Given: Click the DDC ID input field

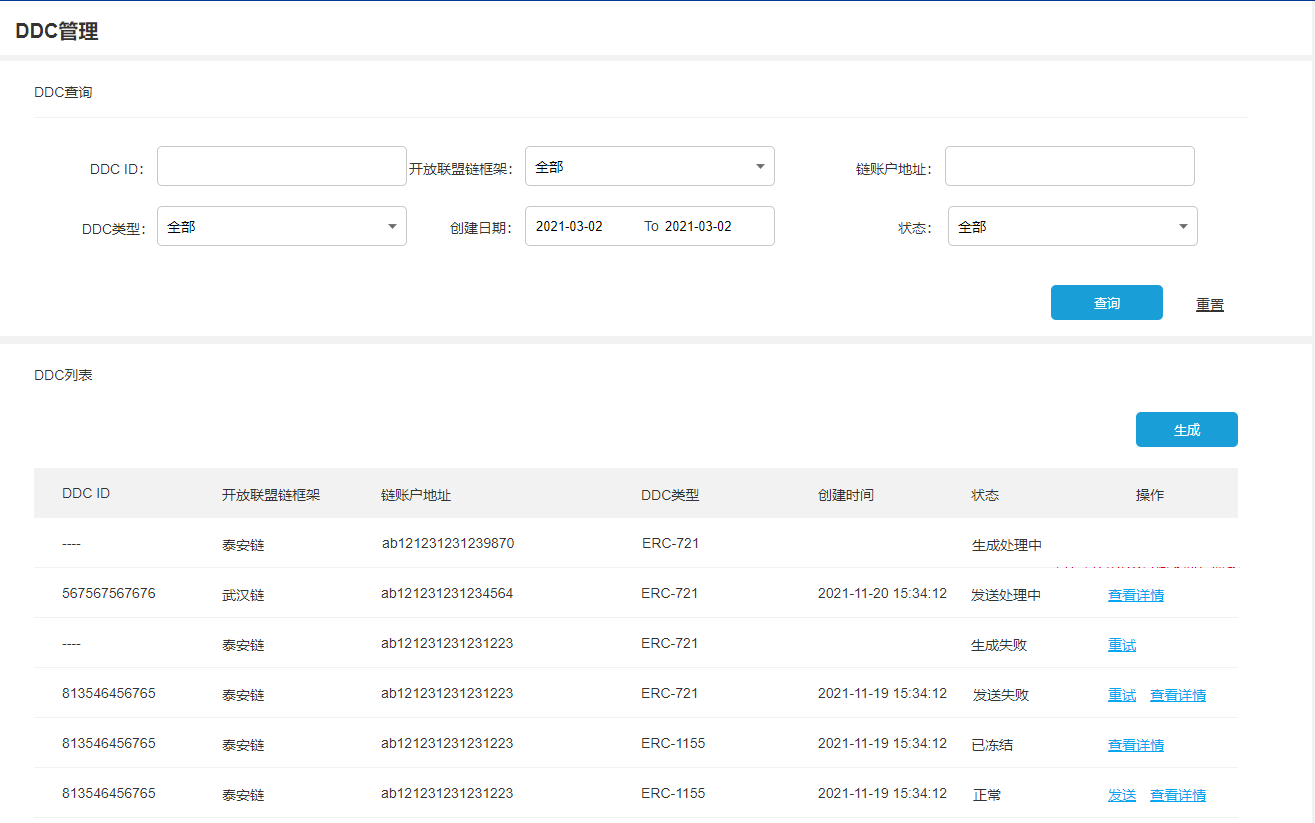Looking at the screenshot, I should [x=282, y=166].
